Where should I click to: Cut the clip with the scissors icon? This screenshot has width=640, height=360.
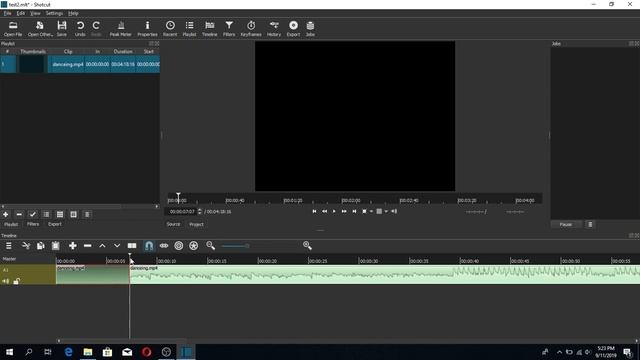tap(26, 246)
